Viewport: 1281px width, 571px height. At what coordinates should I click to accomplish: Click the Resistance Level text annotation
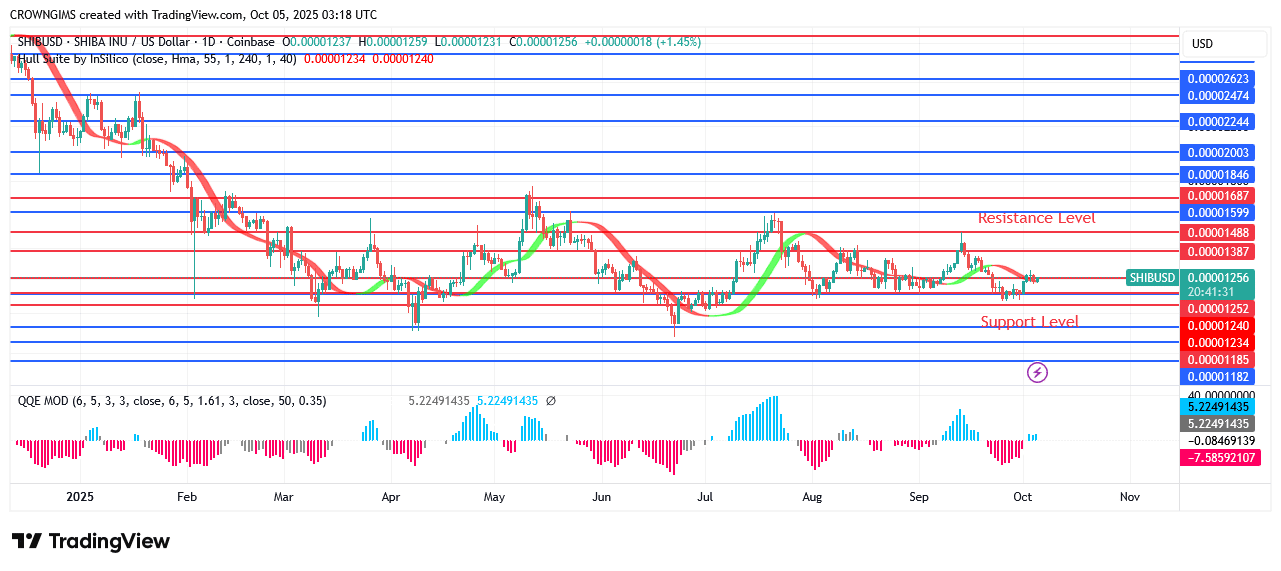[1036, 218]
